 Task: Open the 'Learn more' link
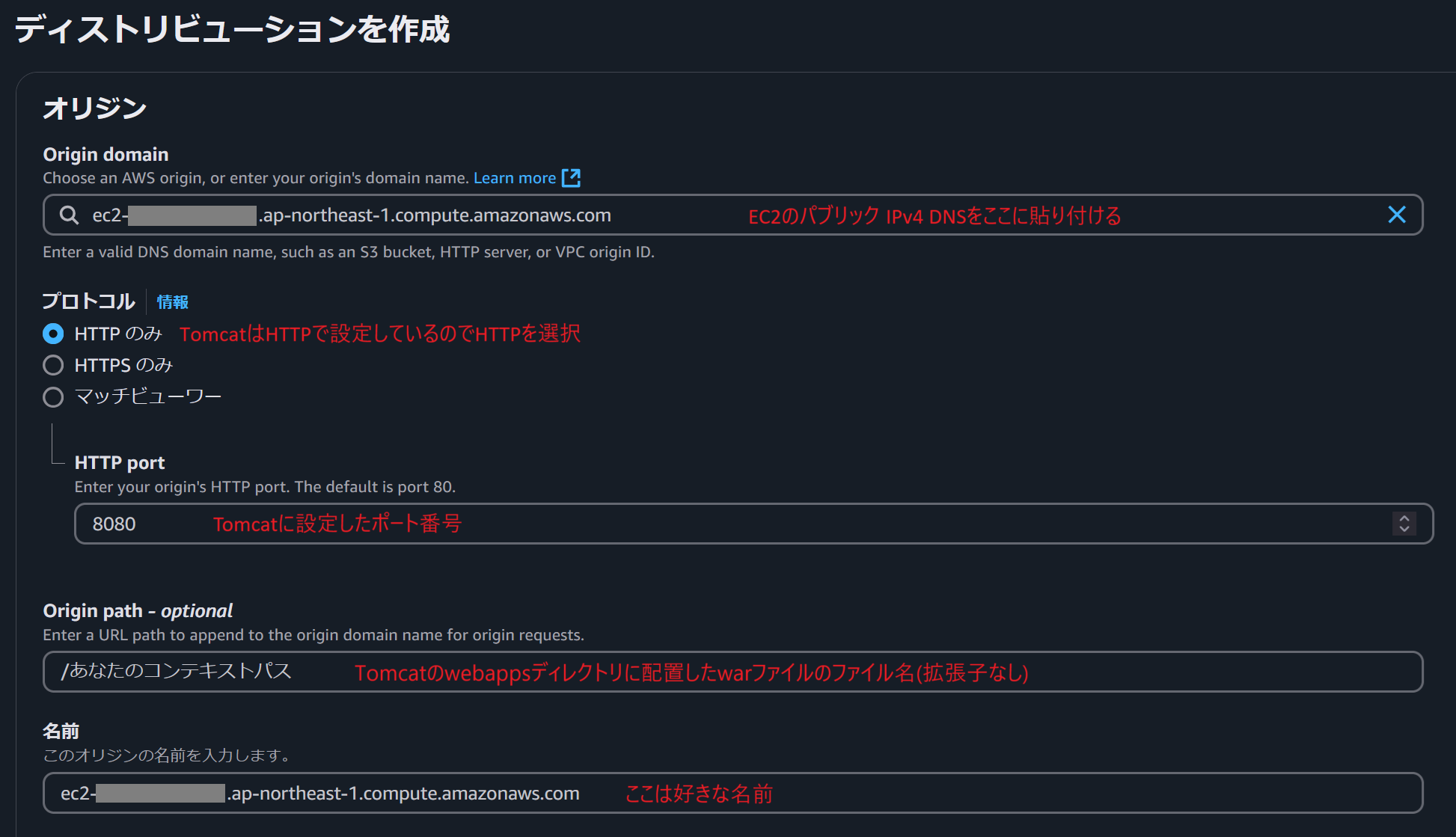(514, 178)
